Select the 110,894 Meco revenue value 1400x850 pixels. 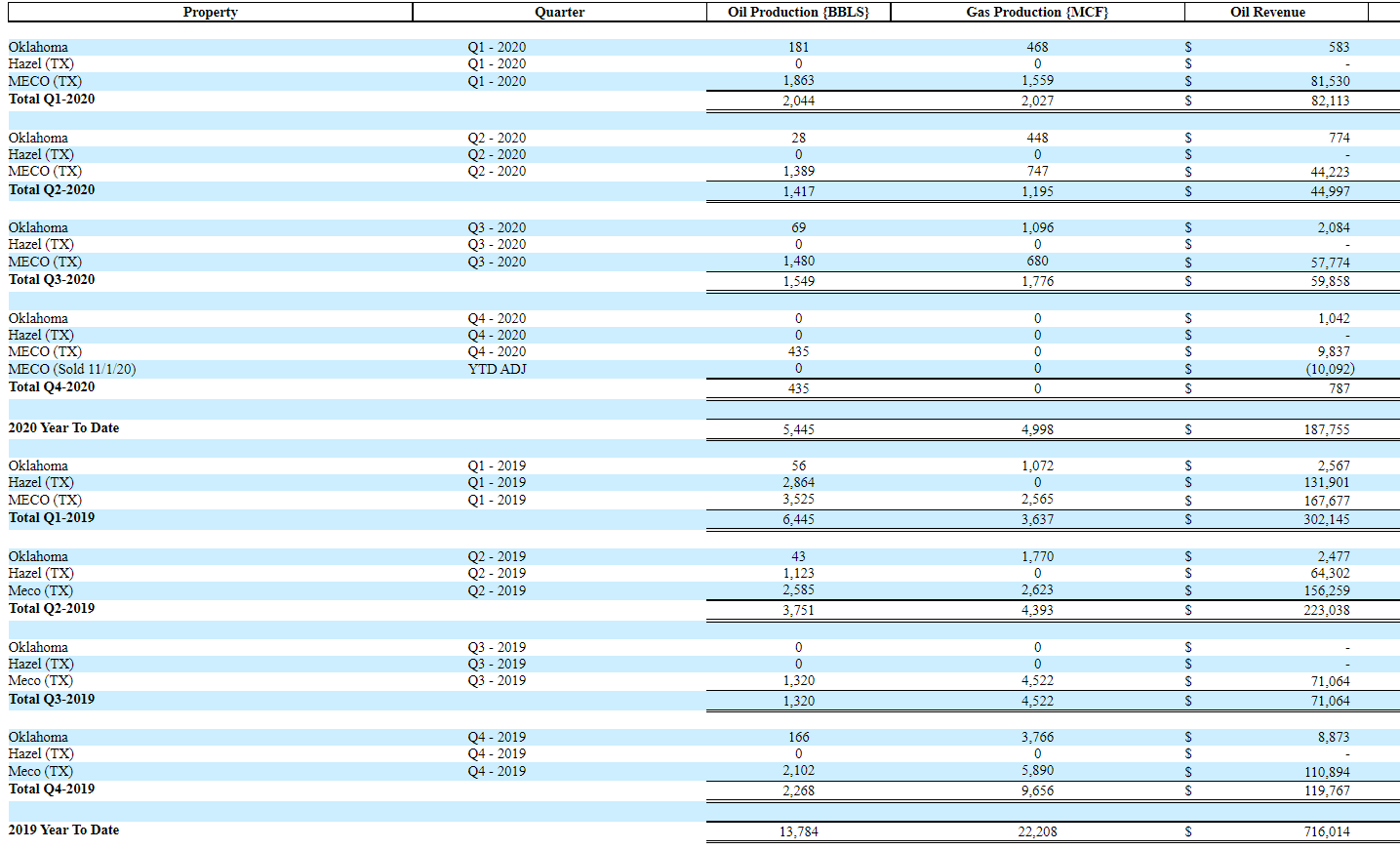[x=1327, y=772]
